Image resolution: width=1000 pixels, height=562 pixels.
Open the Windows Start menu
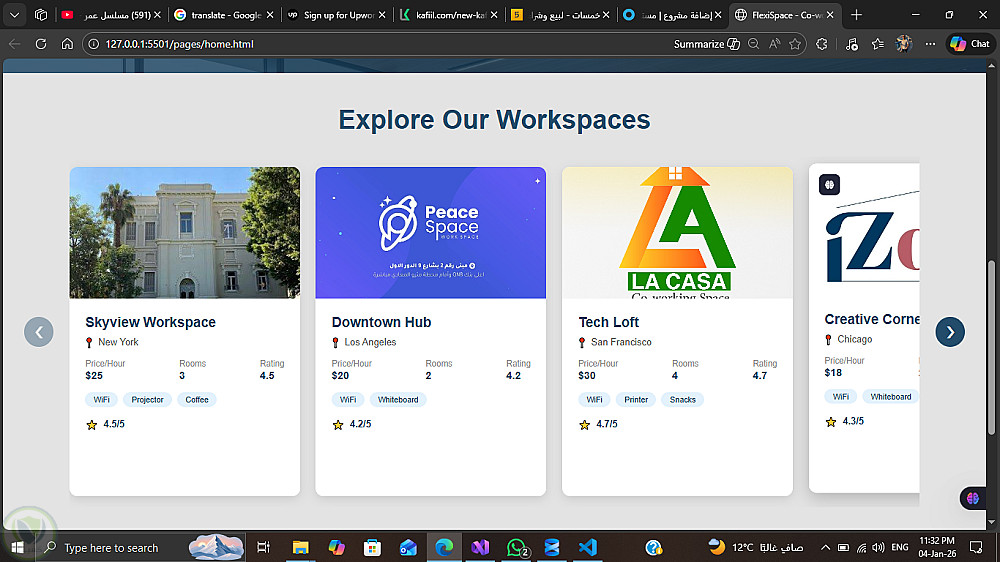click(17, 547)
